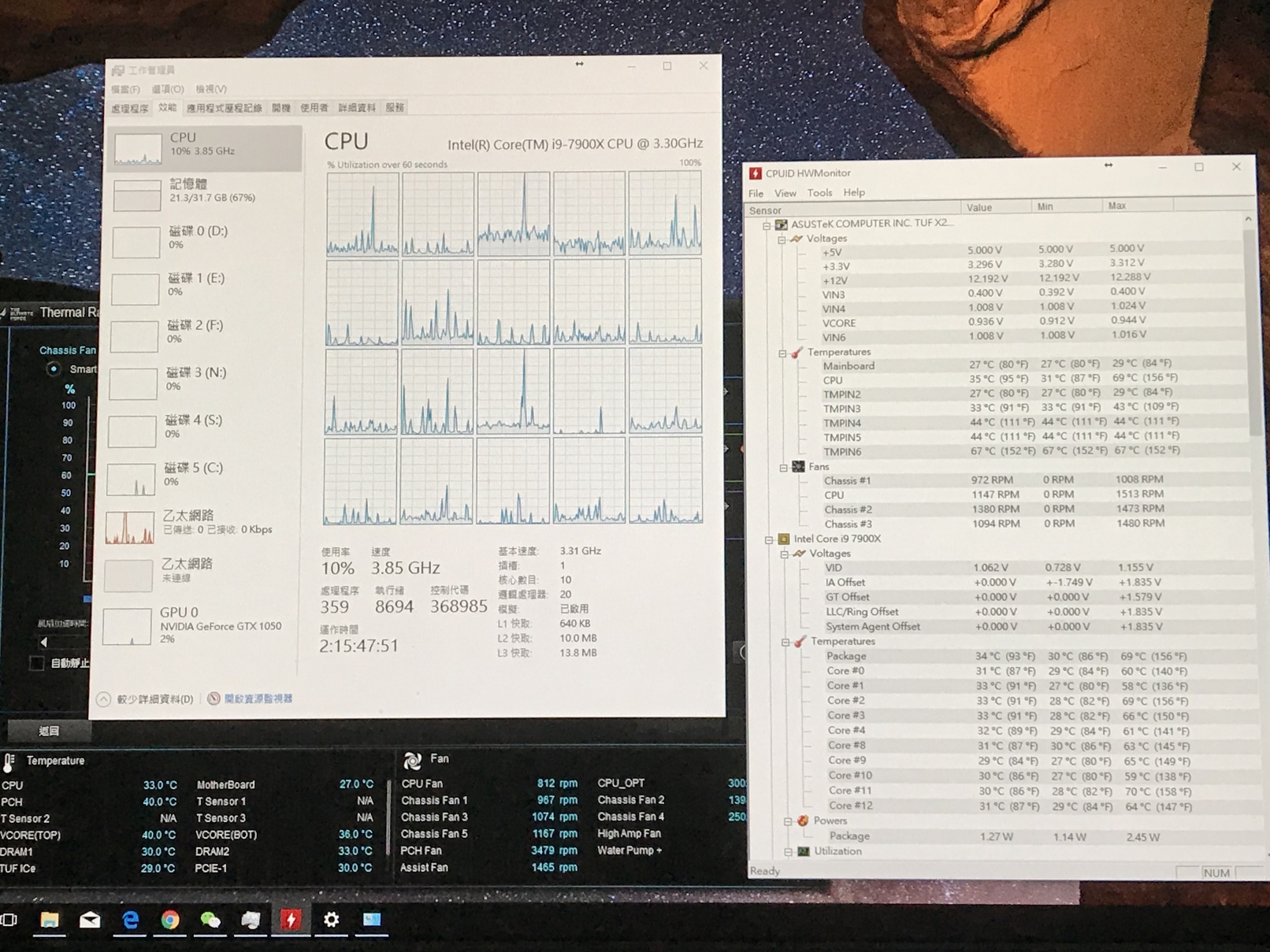Open the Task View button on the taskbar

9,920
